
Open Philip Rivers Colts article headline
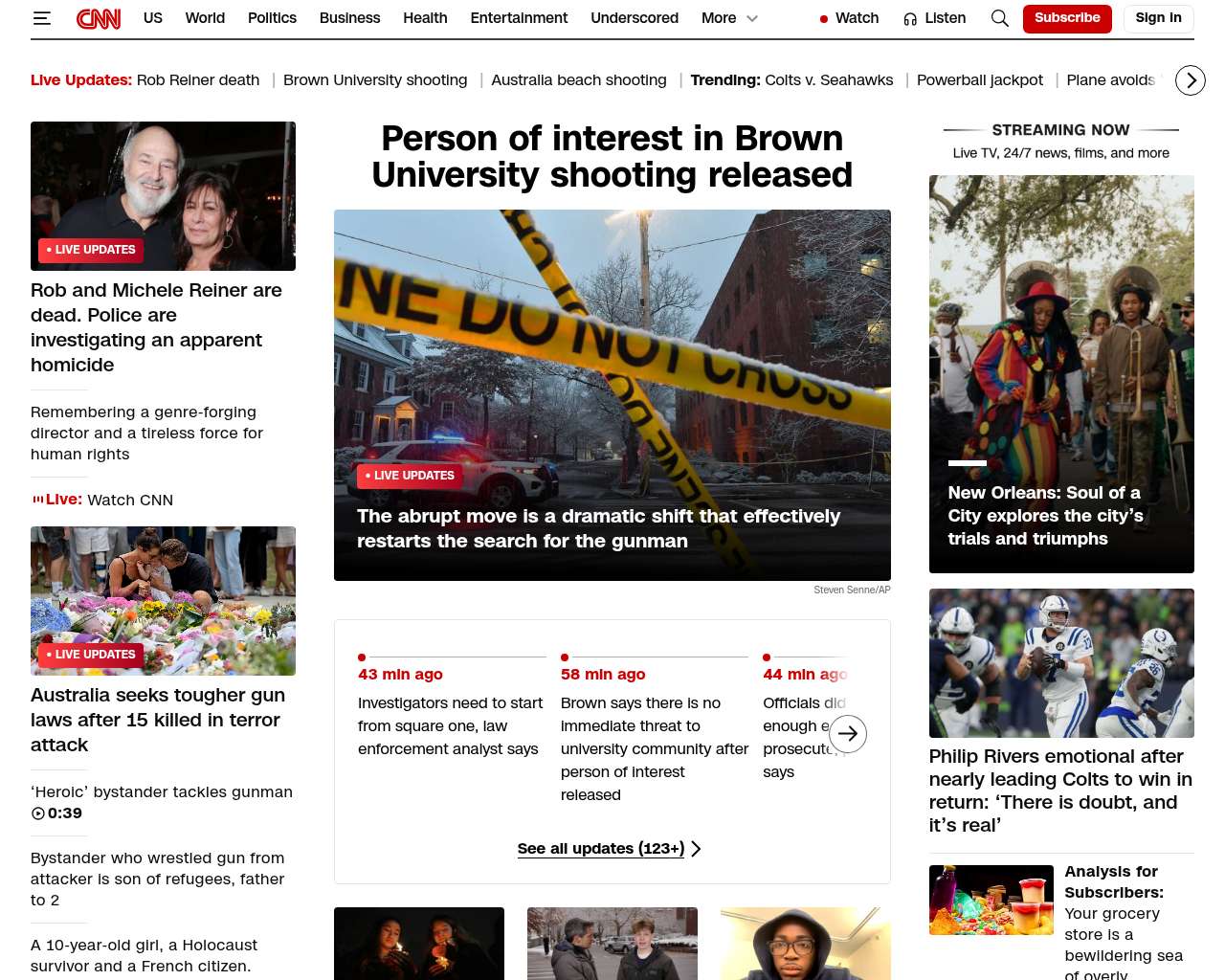click(x=1060, y=791)
